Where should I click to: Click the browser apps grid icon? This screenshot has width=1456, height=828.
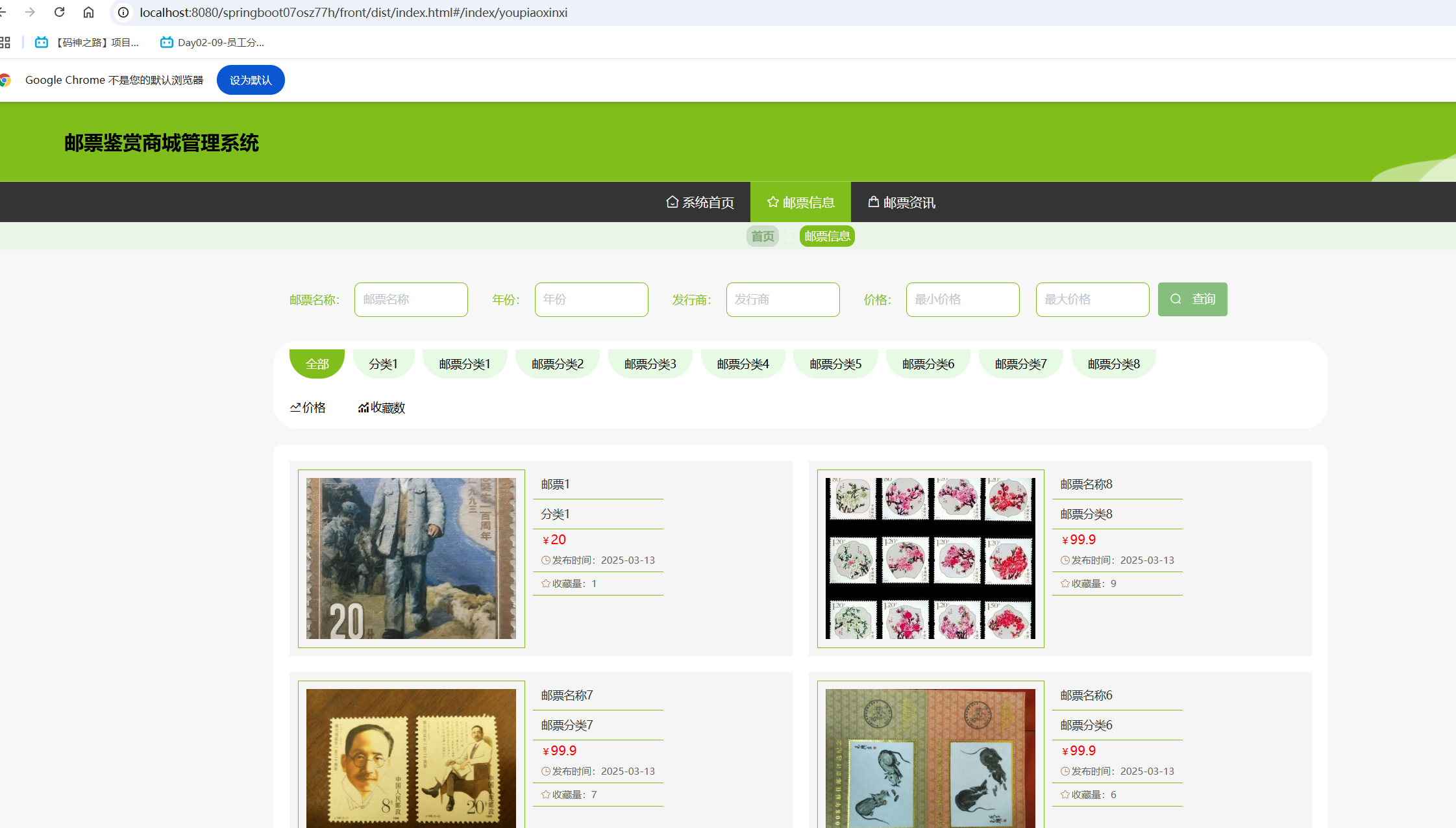pos(5,43)
